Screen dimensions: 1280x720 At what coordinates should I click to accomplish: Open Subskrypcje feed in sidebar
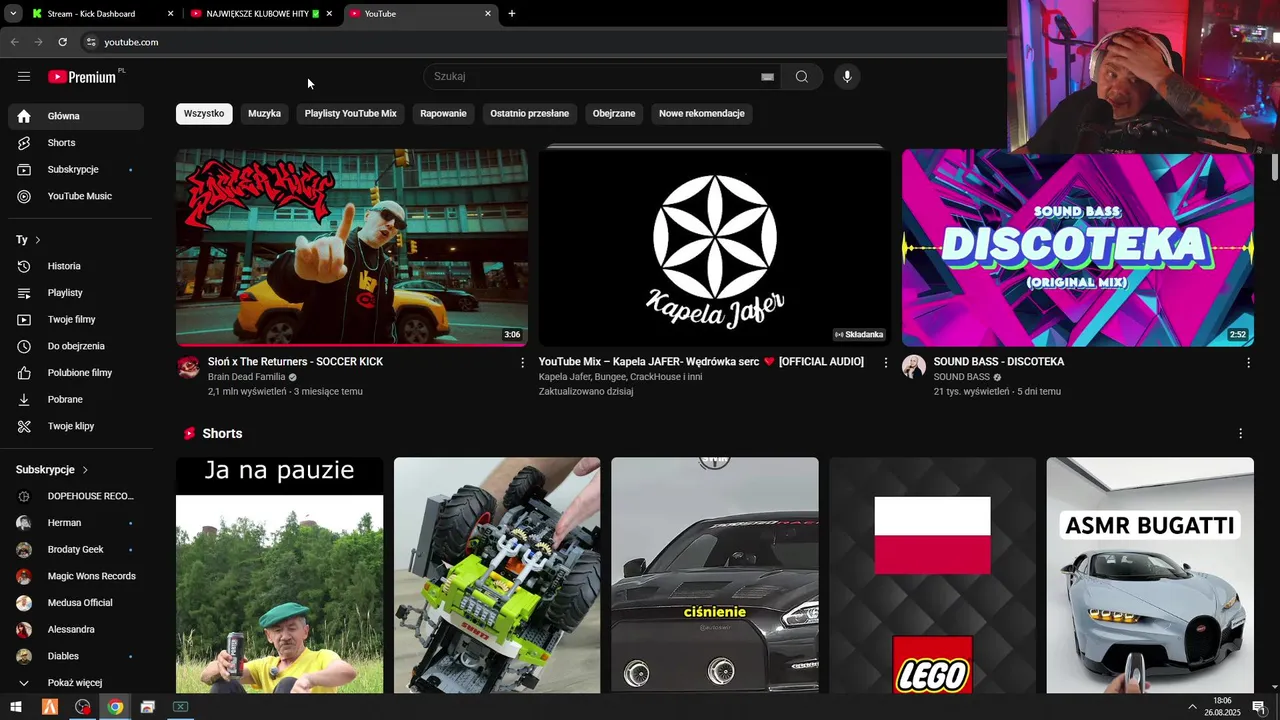(76, 170)
